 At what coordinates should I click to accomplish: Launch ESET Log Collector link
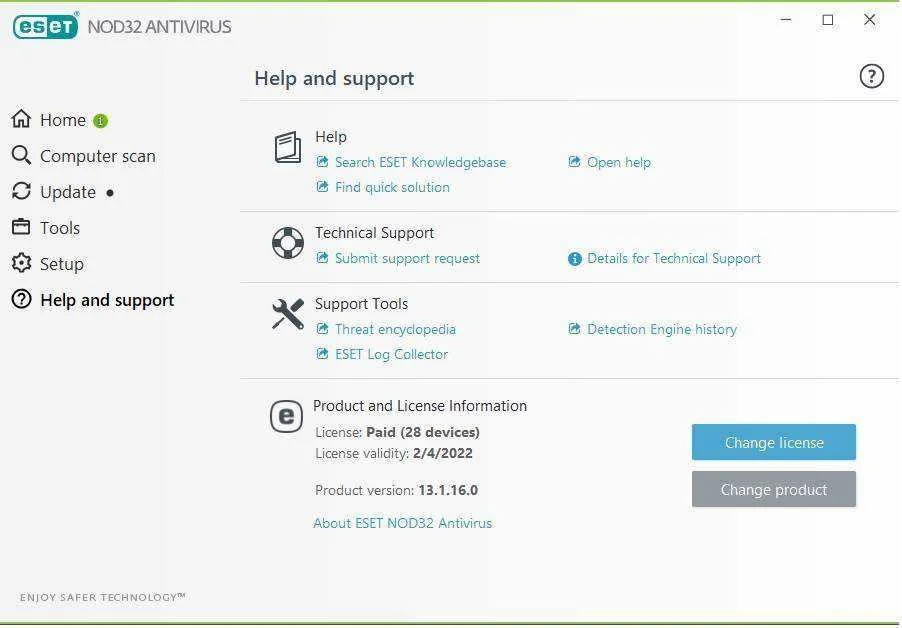(x=391, y=354)
